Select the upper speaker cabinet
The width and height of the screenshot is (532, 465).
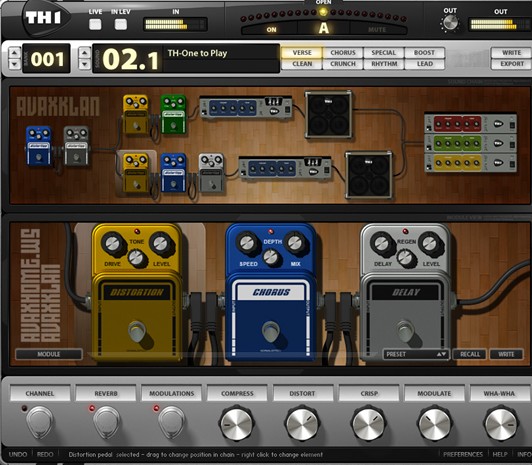pyautogui.click(x=328, y=114)
